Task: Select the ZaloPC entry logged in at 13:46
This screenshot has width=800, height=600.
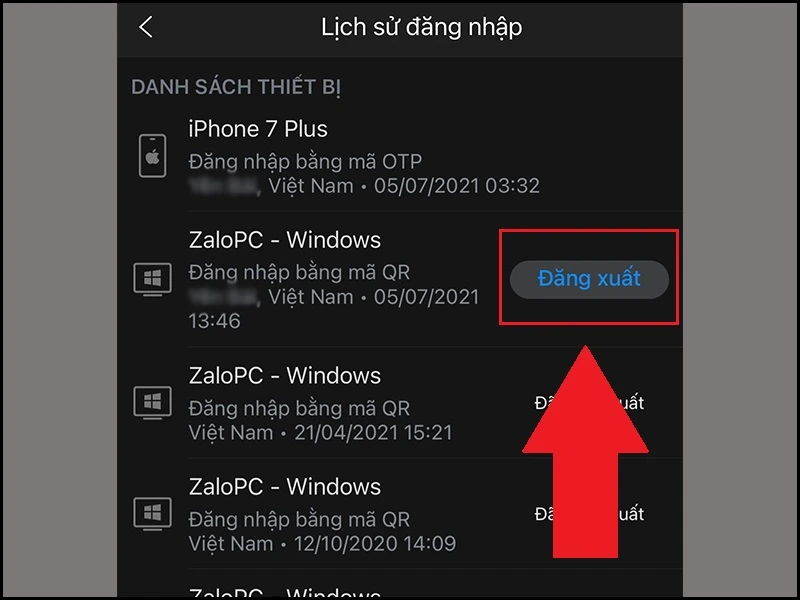Action: 400,279
